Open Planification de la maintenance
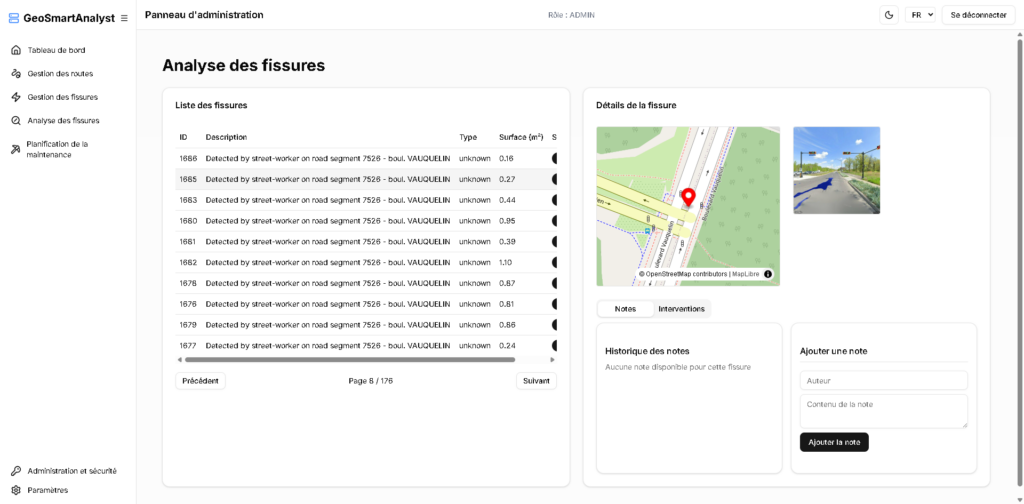This screenshot has height=504, width=1024. (57, 149)
